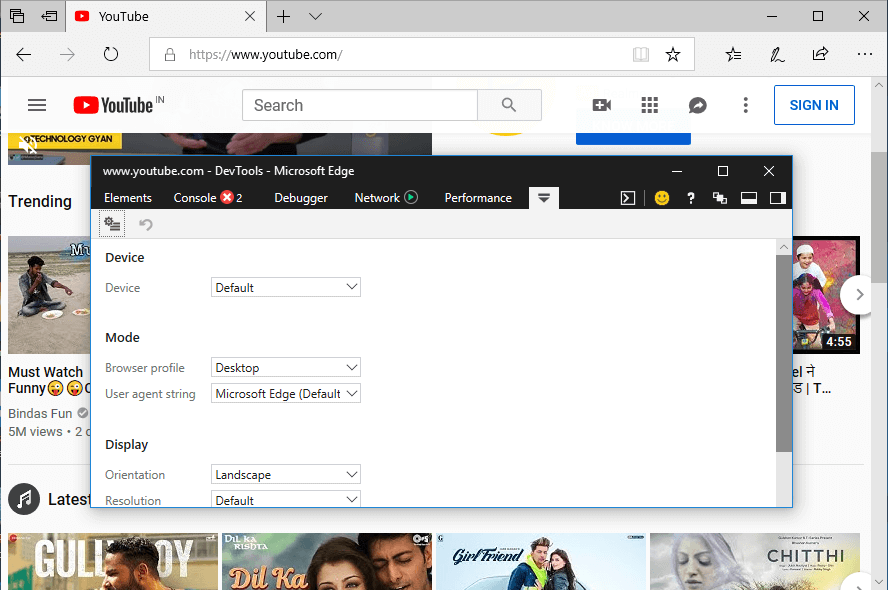This screenshot has width=888, height=590.
Task: Open the Orientation dropdown set to Landscape
Action: point(286,474)
